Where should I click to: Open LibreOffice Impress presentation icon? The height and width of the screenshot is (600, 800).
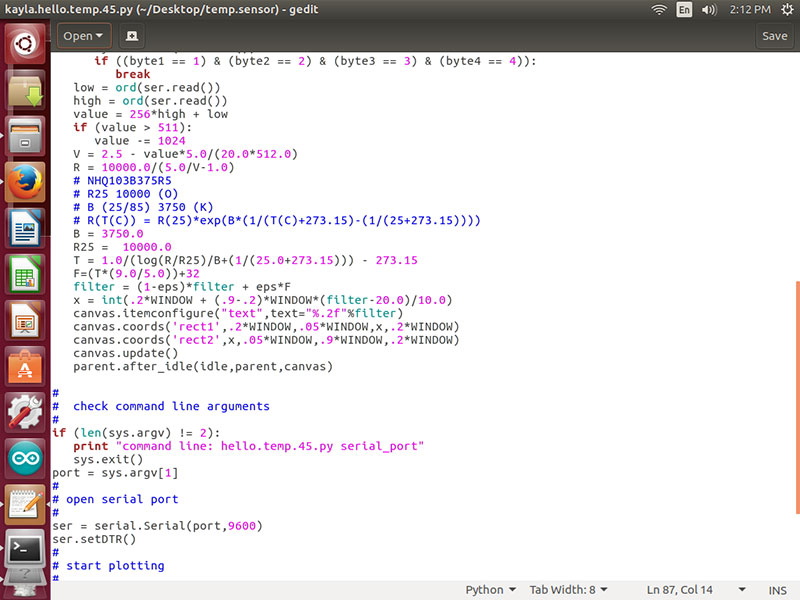point(24,320)
